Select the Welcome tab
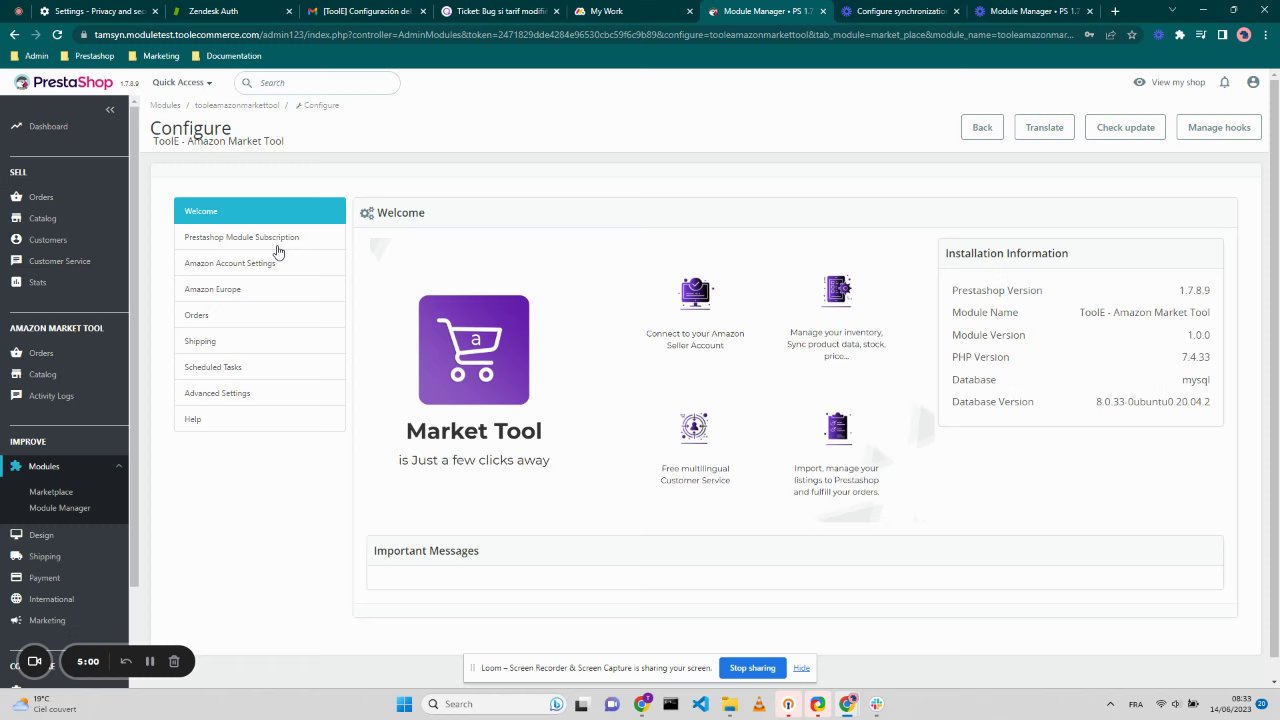The image size is (1280, 720). 260,211
